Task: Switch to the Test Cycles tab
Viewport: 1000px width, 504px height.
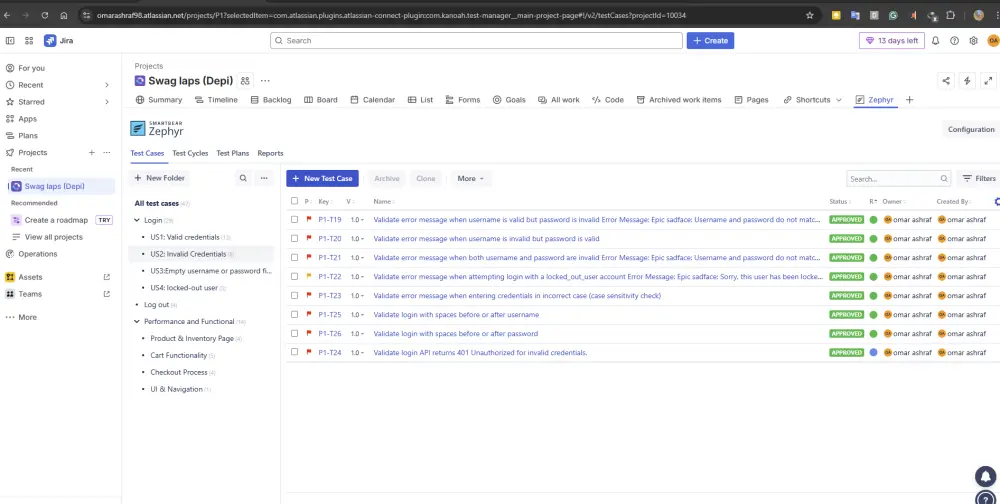Action: (x=190, y=153)
